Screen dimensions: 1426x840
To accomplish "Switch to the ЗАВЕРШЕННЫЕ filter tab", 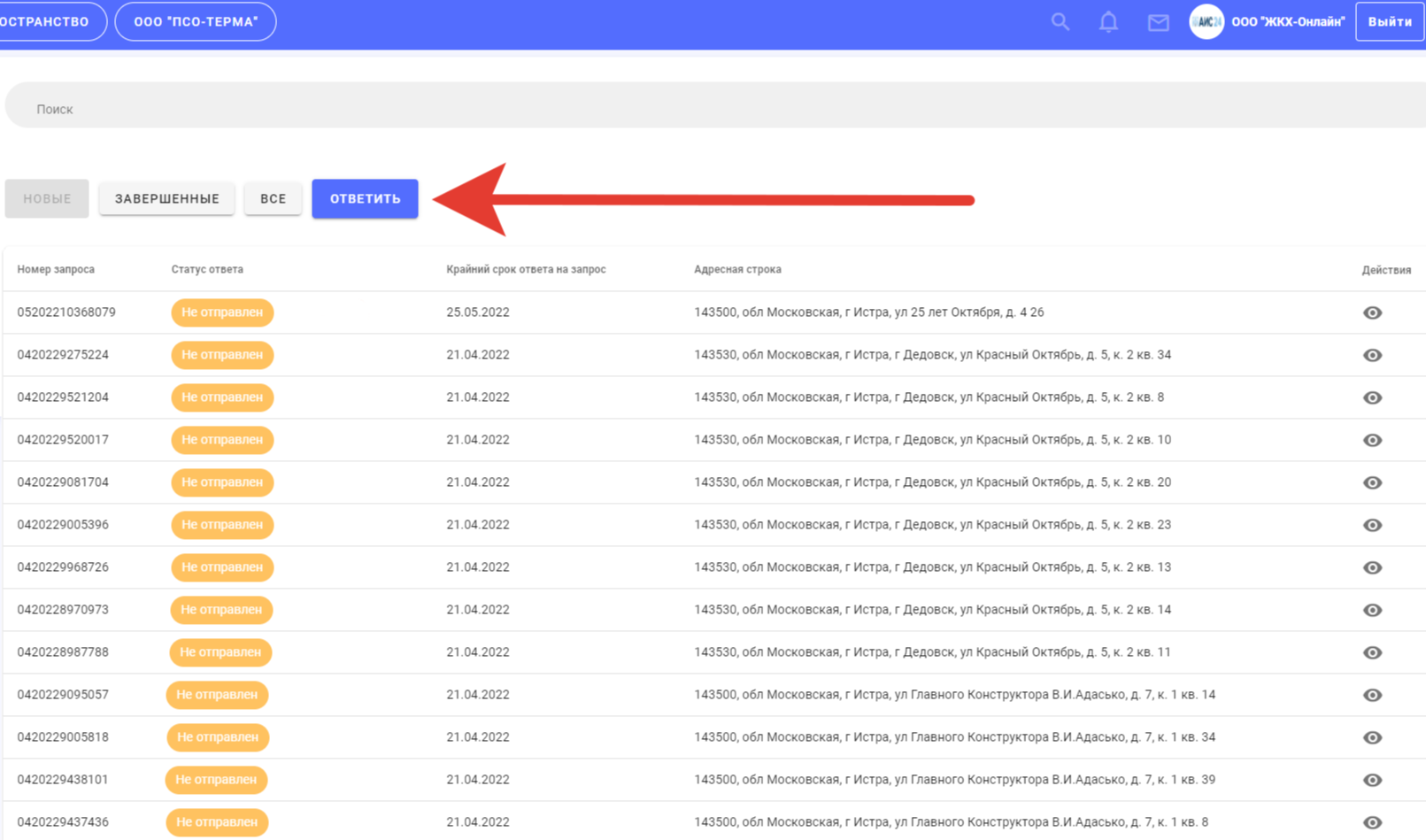I will (x=166, y=198).
